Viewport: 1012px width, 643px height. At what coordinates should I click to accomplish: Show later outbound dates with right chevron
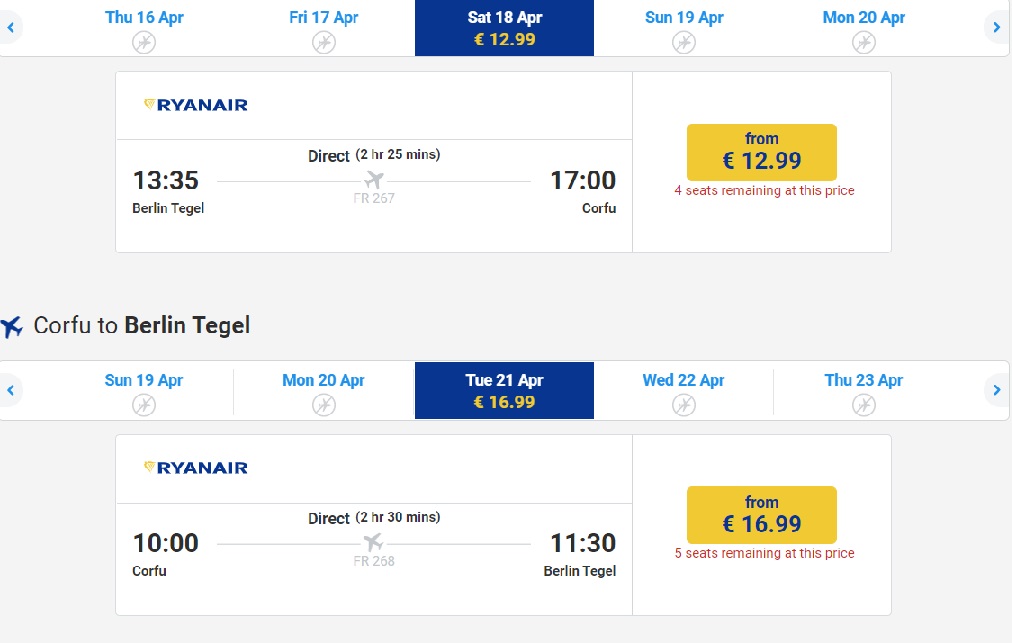coord(997,27)
